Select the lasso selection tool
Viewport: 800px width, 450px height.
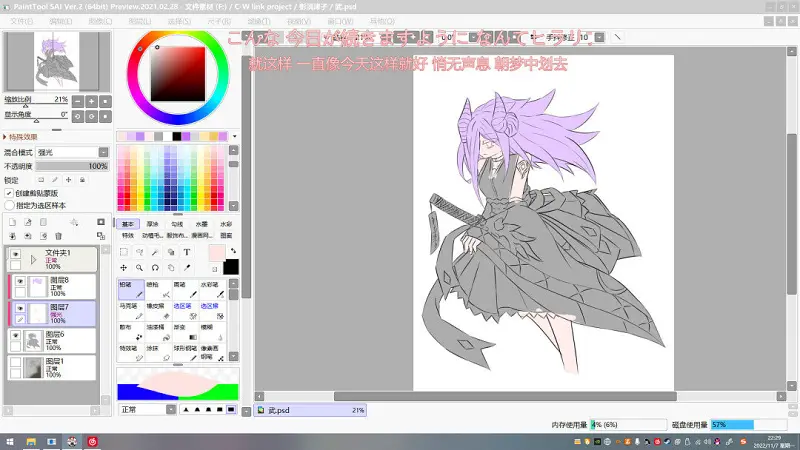click(x=139, y=252)
